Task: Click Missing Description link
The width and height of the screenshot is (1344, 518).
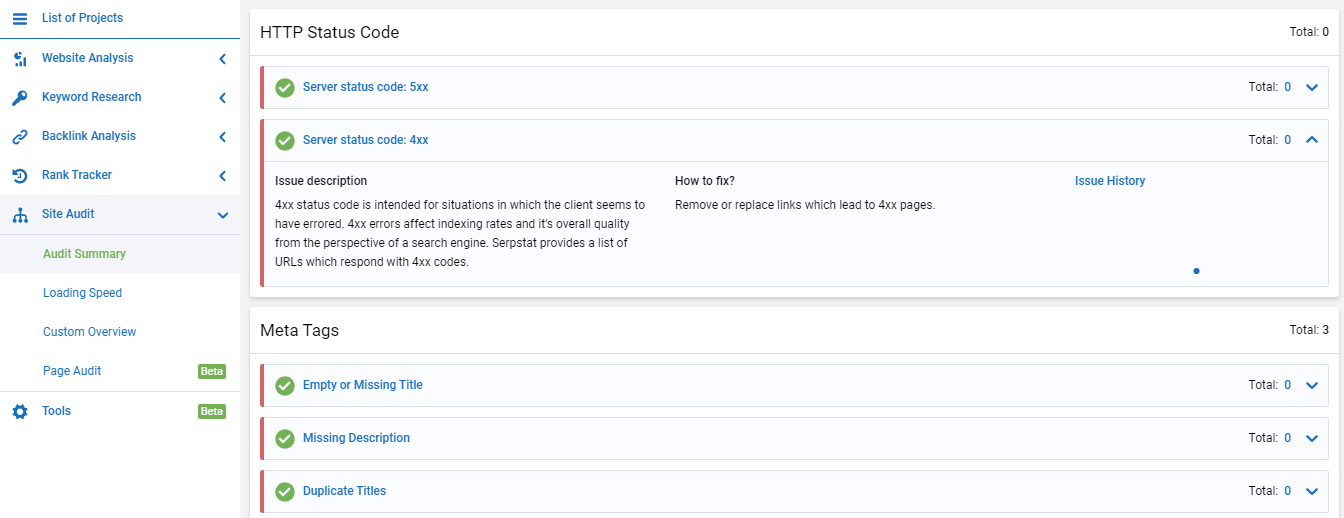Action: [356, 438]
